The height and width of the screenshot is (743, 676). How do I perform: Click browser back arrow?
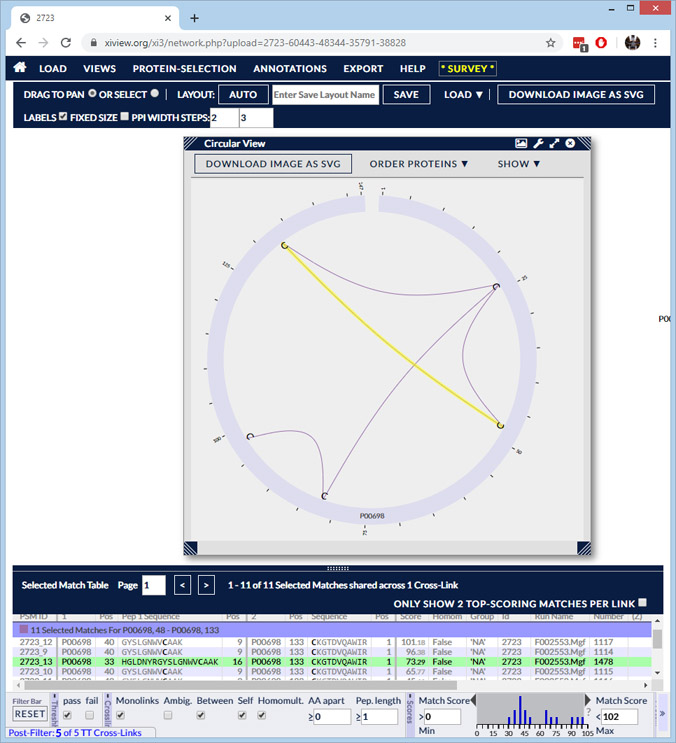[21, 43]
